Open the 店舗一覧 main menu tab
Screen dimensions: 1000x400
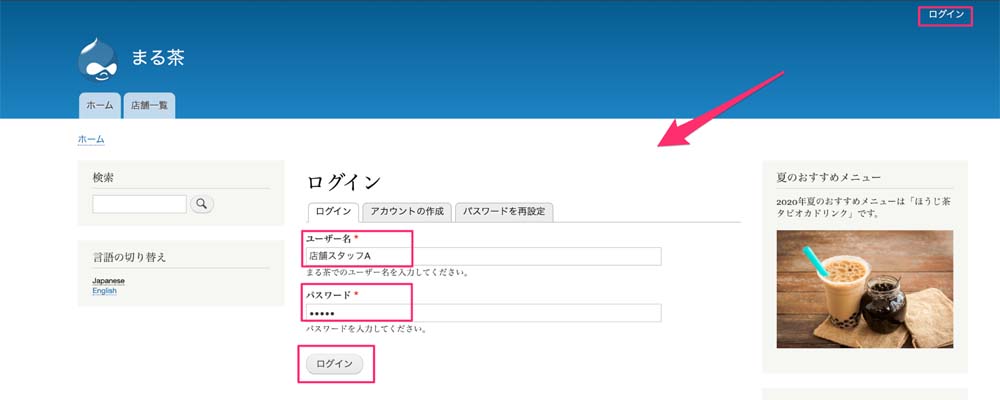click(x=149, y=106)
